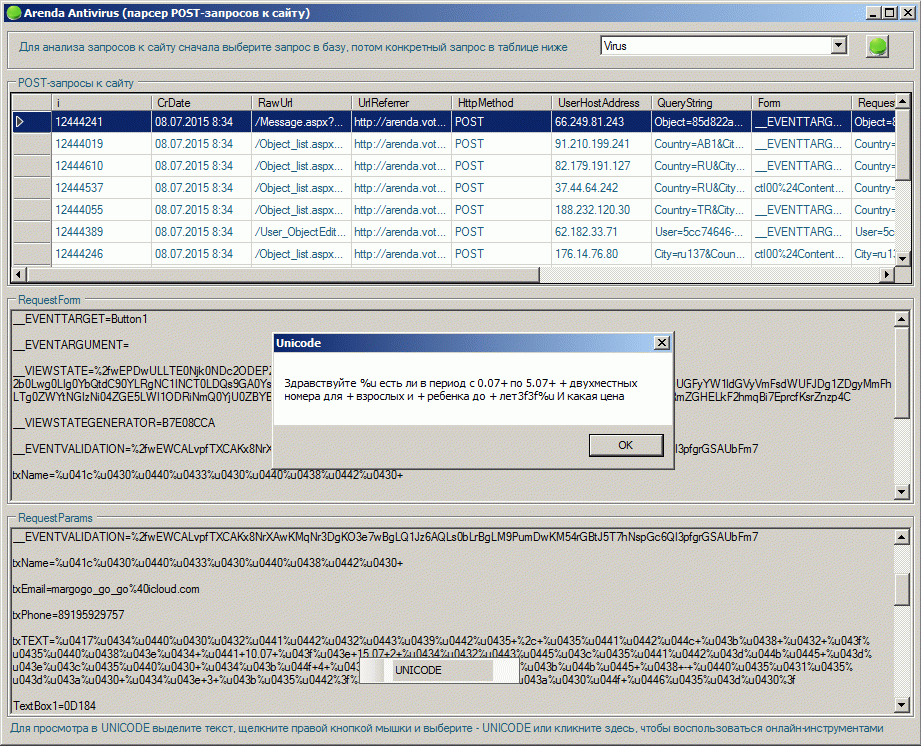Click the QueryString column header
This screenshot has width=921, height=746.
pos(701,103)
